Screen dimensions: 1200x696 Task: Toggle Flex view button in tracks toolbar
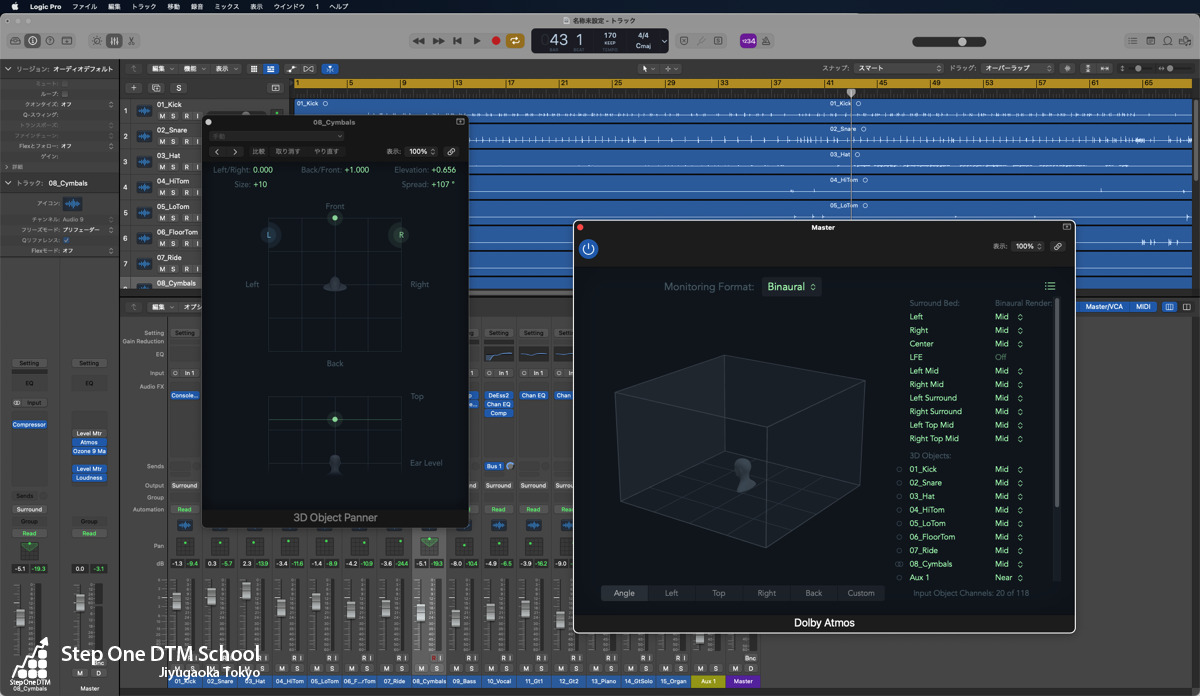coord(308,69)
